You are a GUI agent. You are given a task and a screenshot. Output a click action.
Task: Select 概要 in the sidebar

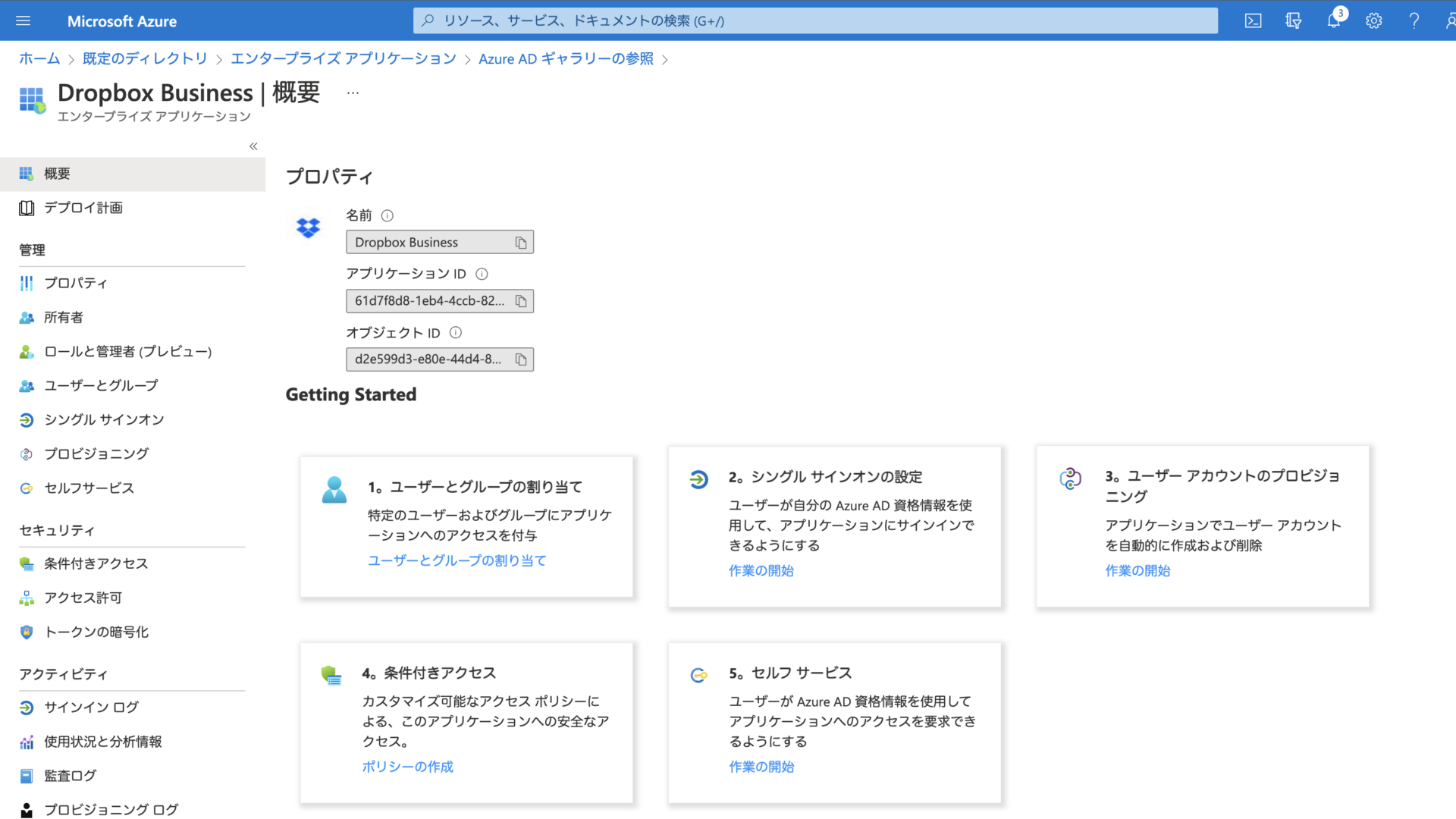[133, 174]
